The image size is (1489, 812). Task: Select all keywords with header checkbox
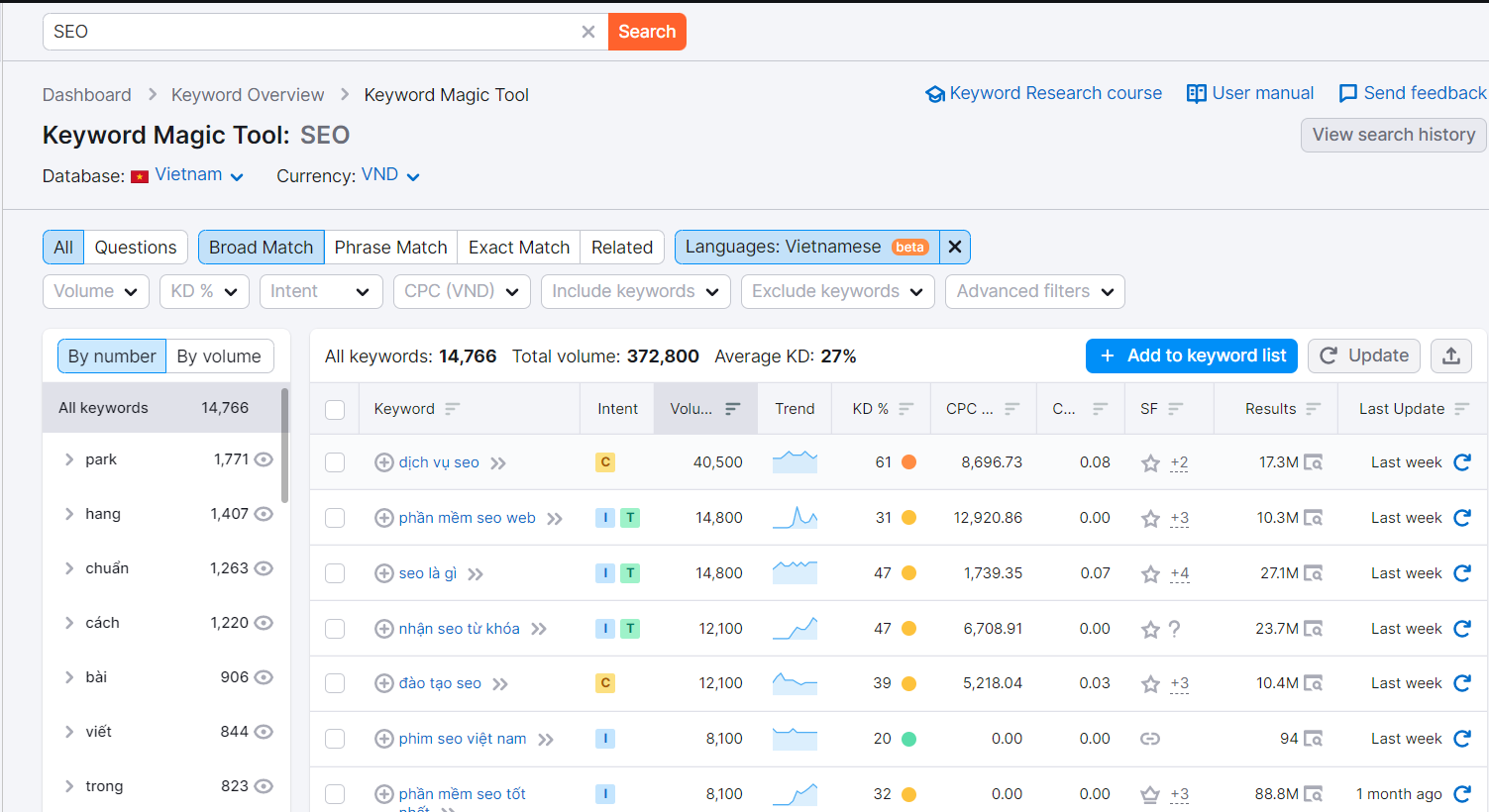334,408
